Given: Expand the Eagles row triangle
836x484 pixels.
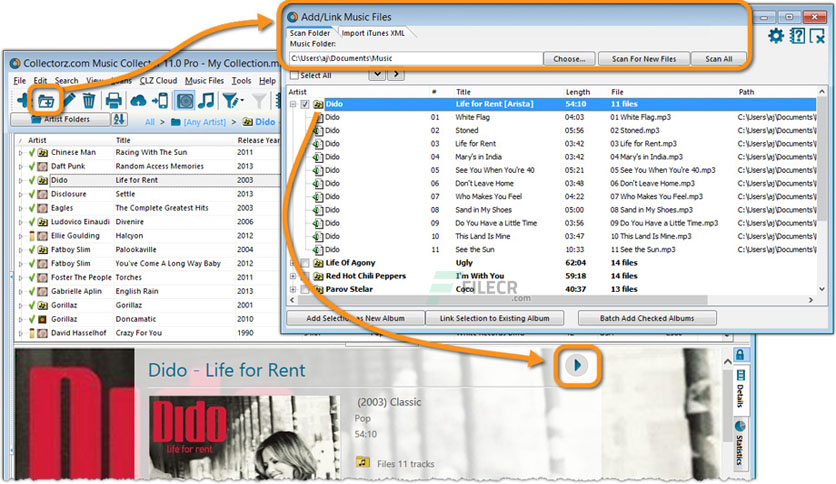Looking at the screenshot, I should [x=20, y=208].
